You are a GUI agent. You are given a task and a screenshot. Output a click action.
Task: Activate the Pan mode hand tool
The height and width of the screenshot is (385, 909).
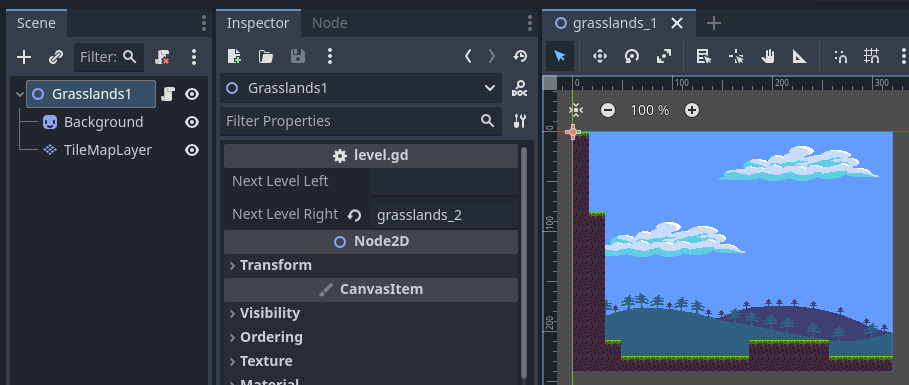coord(768,56)
